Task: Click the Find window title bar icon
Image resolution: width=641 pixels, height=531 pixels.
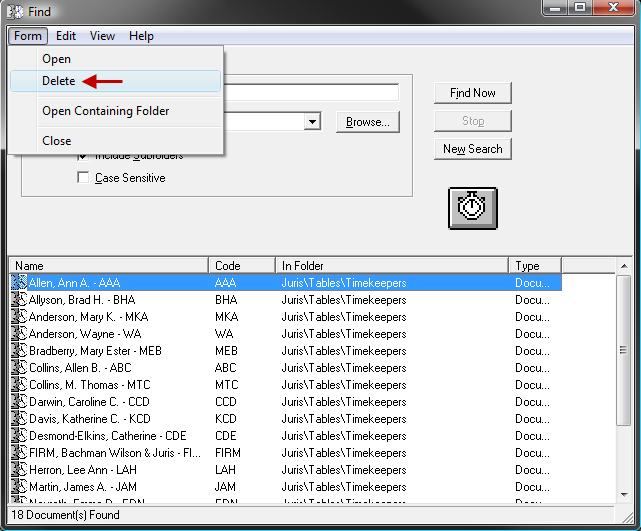Action: pyautogui.click(x=15, y=9)
